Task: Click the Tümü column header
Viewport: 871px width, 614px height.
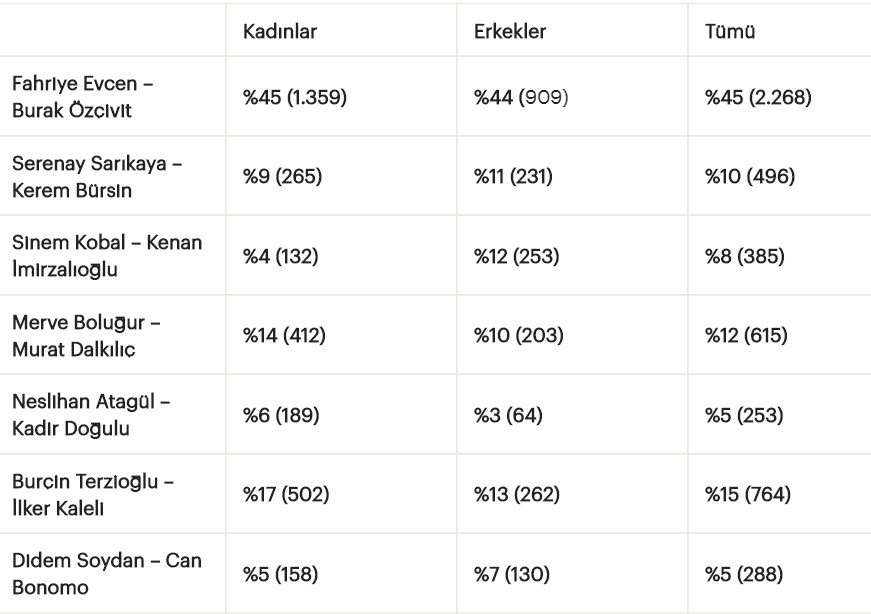Action: (x=729, y=31)
